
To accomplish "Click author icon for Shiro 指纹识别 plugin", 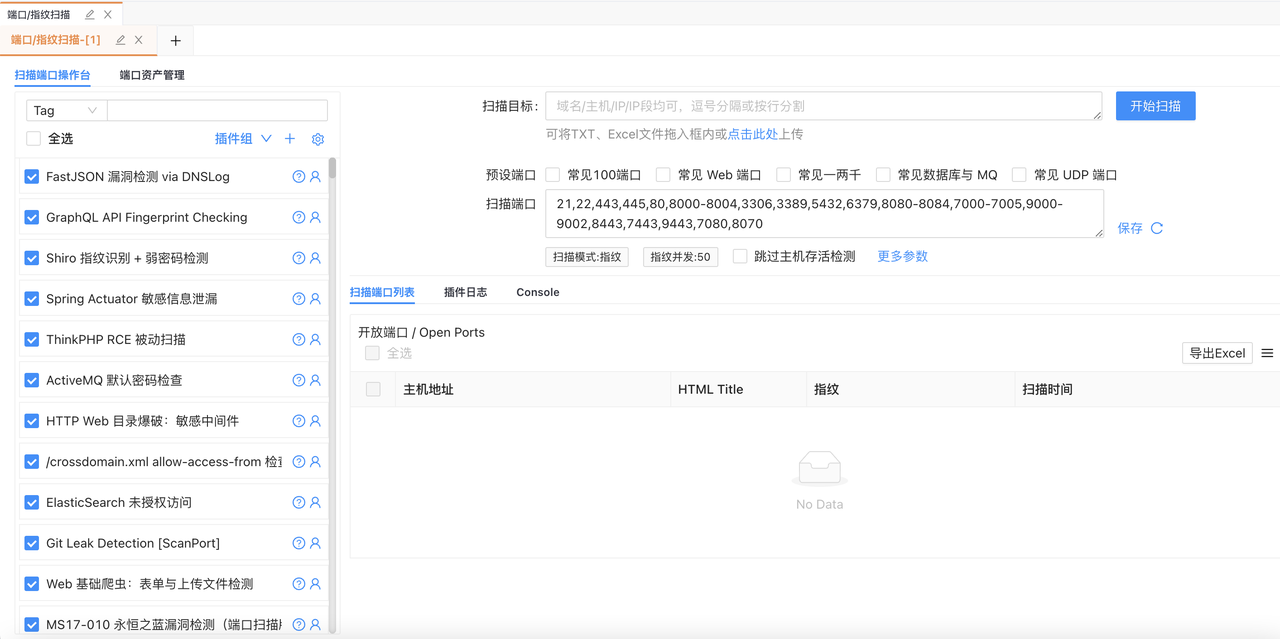I will (x=315, y=258).
